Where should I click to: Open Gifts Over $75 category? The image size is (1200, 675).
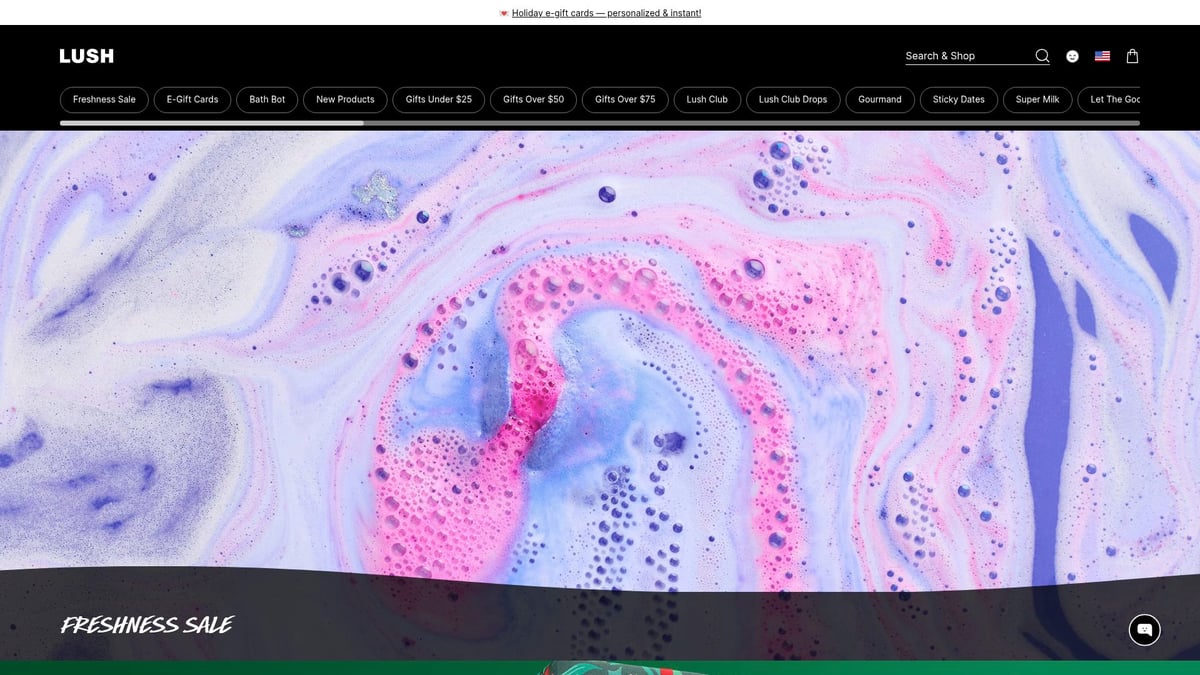(625, 100)
